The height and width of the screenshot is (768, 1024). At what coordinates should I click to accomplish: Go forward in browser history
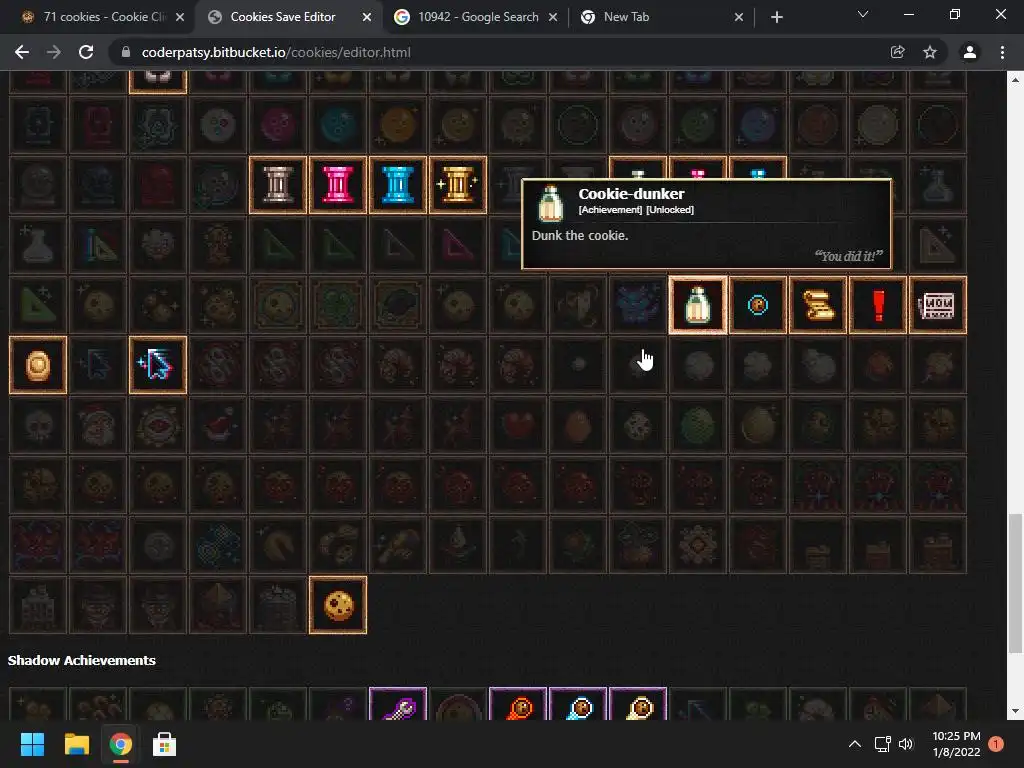pyautogui.click(x=54, y=52)
